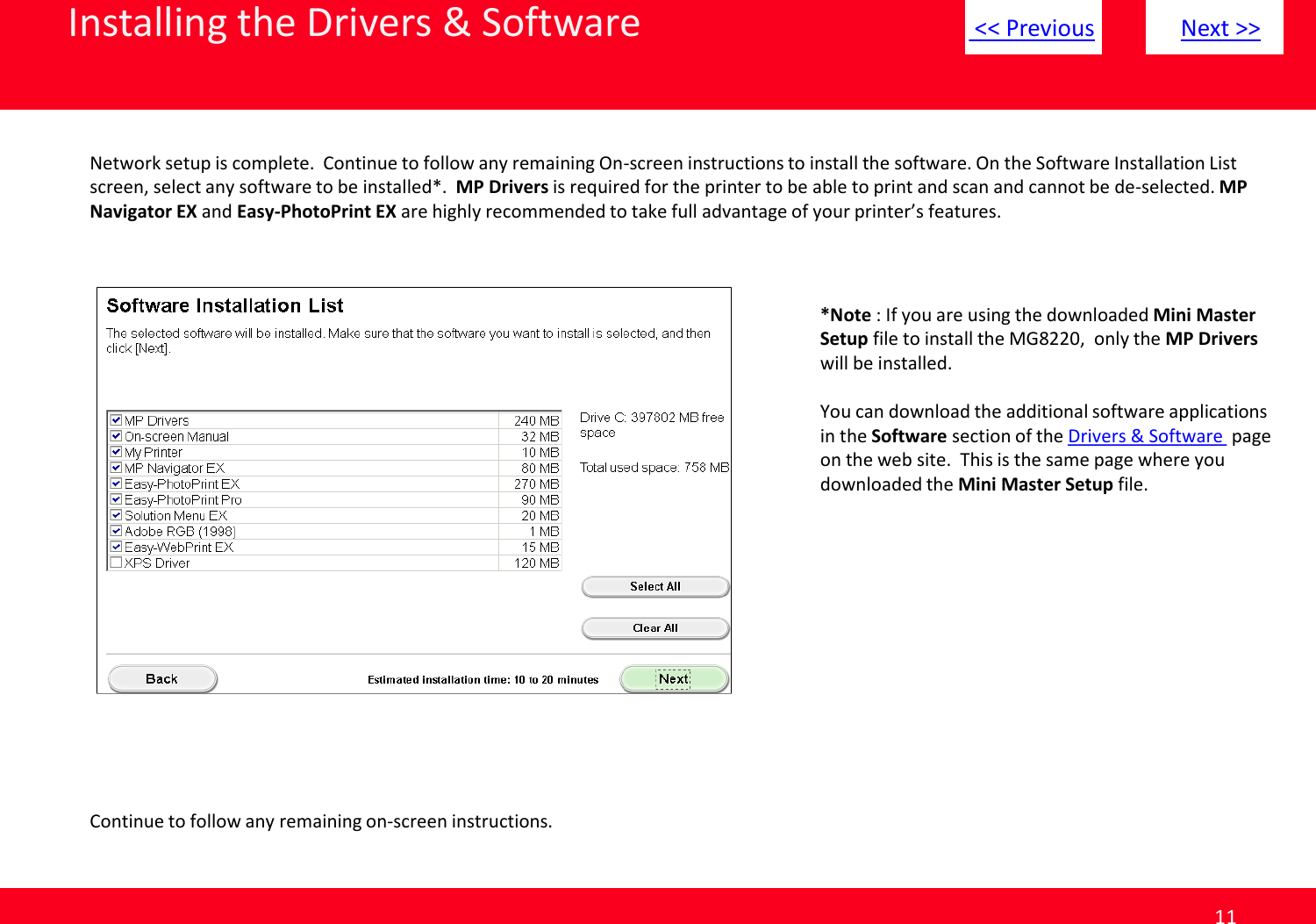Uncheck the Easy-WebPrint EX checkbox
The height and width of the screenshot is (924, 1316).
point(116,547)
